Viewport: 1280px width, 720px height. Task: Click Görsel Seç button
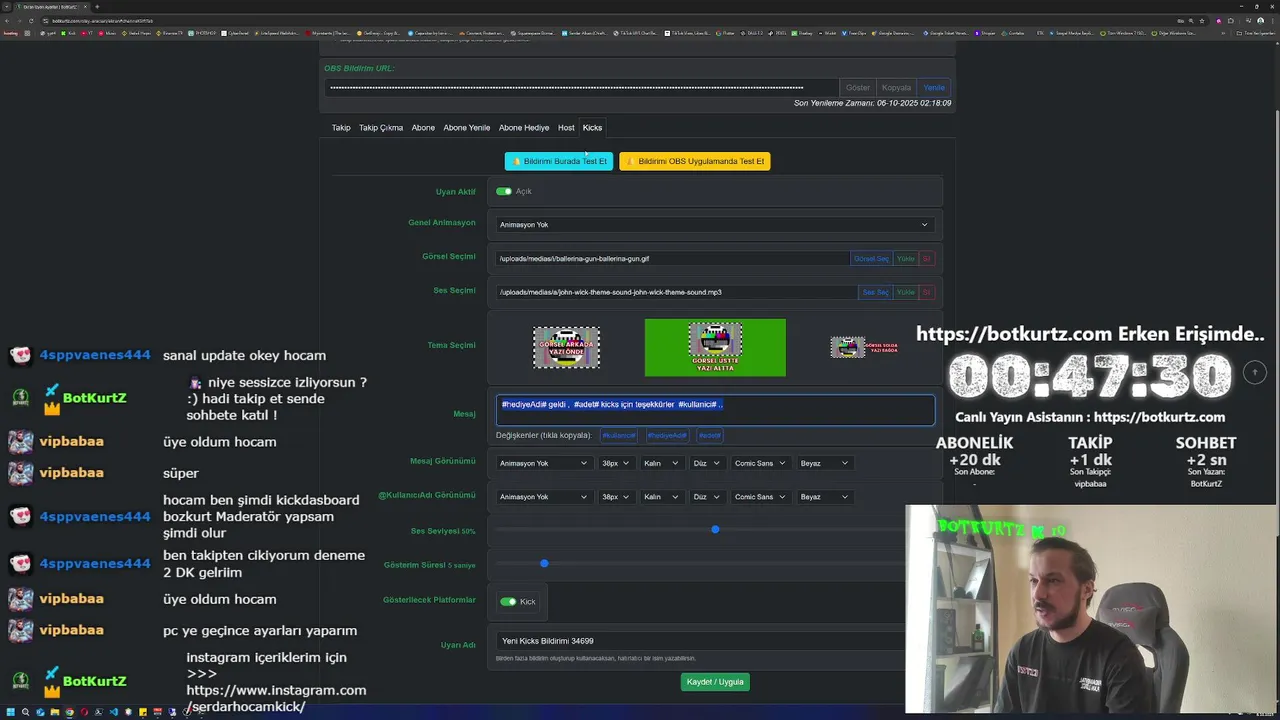click(x=871, y=259)
